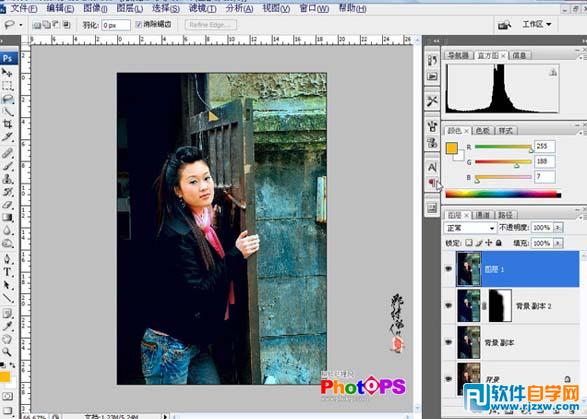
Task: Open the blend mode dropdown showing 正常
Action: pyautogui.click(x=470, y=228)
